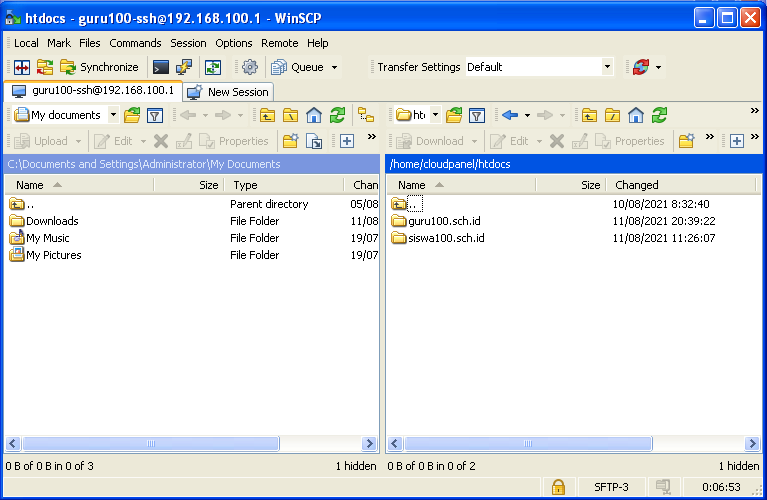Open the Commands menu

click(x=135, y=43)
